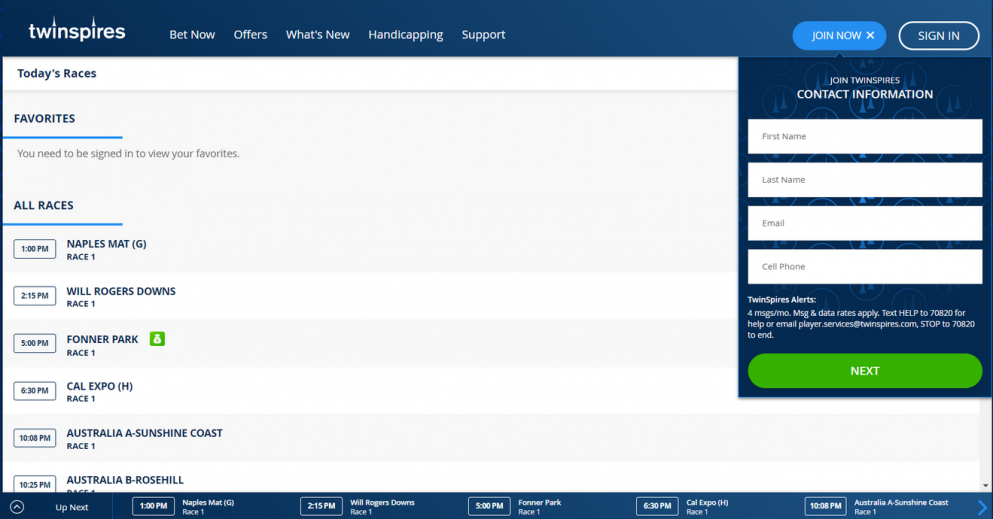Open the Bet Now menu
The width and height of the screenshot is (993, 519).
click(x=192, y=35)
